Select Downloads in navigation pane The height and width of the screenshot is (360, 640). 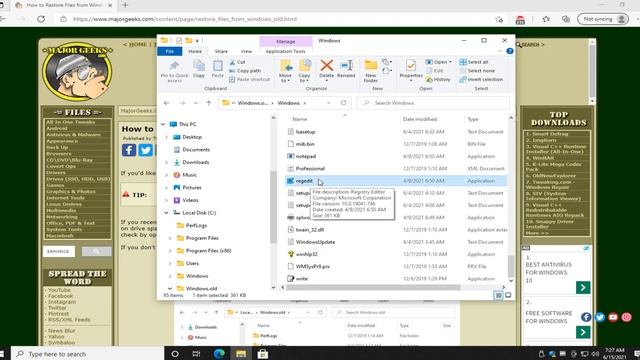coord(196,162)
